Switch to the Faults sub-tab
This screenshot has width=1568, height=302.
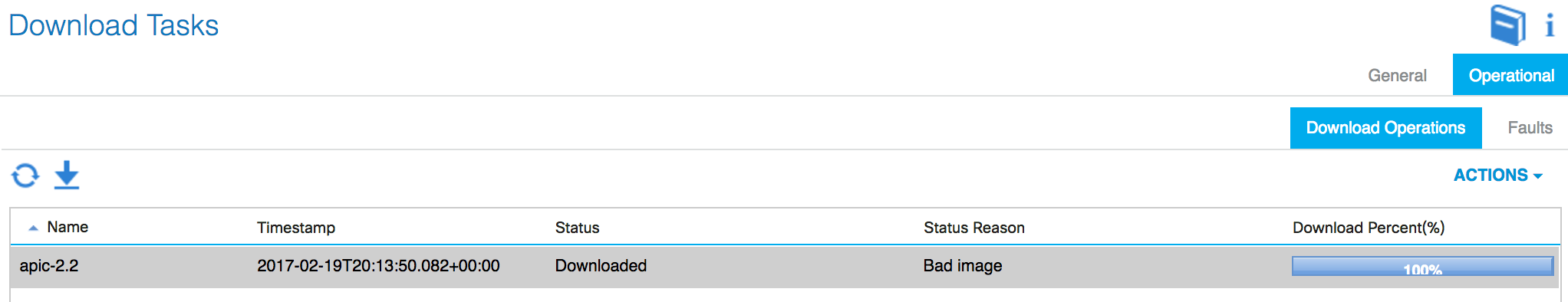point(1530,128)
